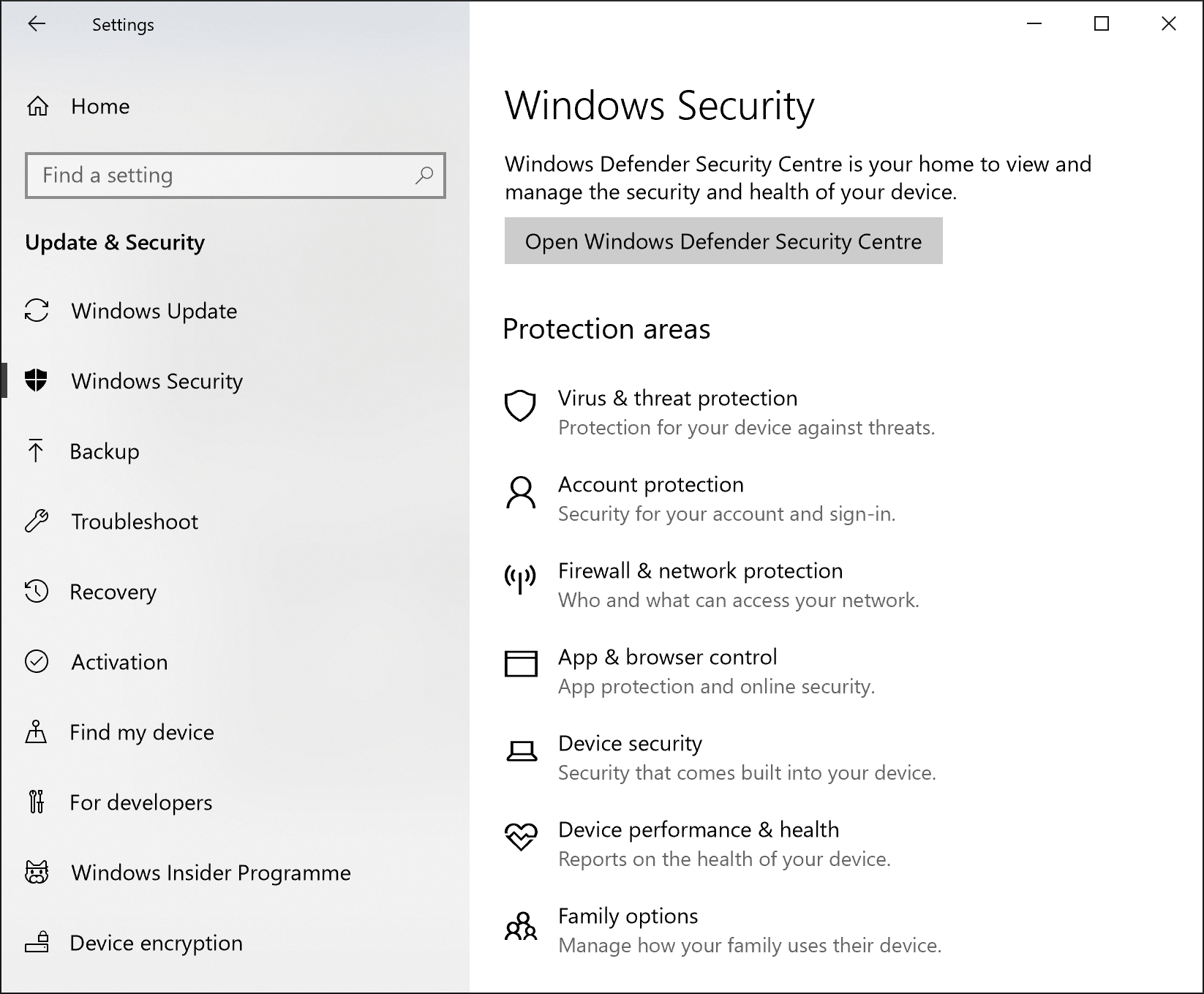Viewport: 1204px width, 994px height.
Task: Open Windows Insider Programme page
Action: click(x=211, y=873)
